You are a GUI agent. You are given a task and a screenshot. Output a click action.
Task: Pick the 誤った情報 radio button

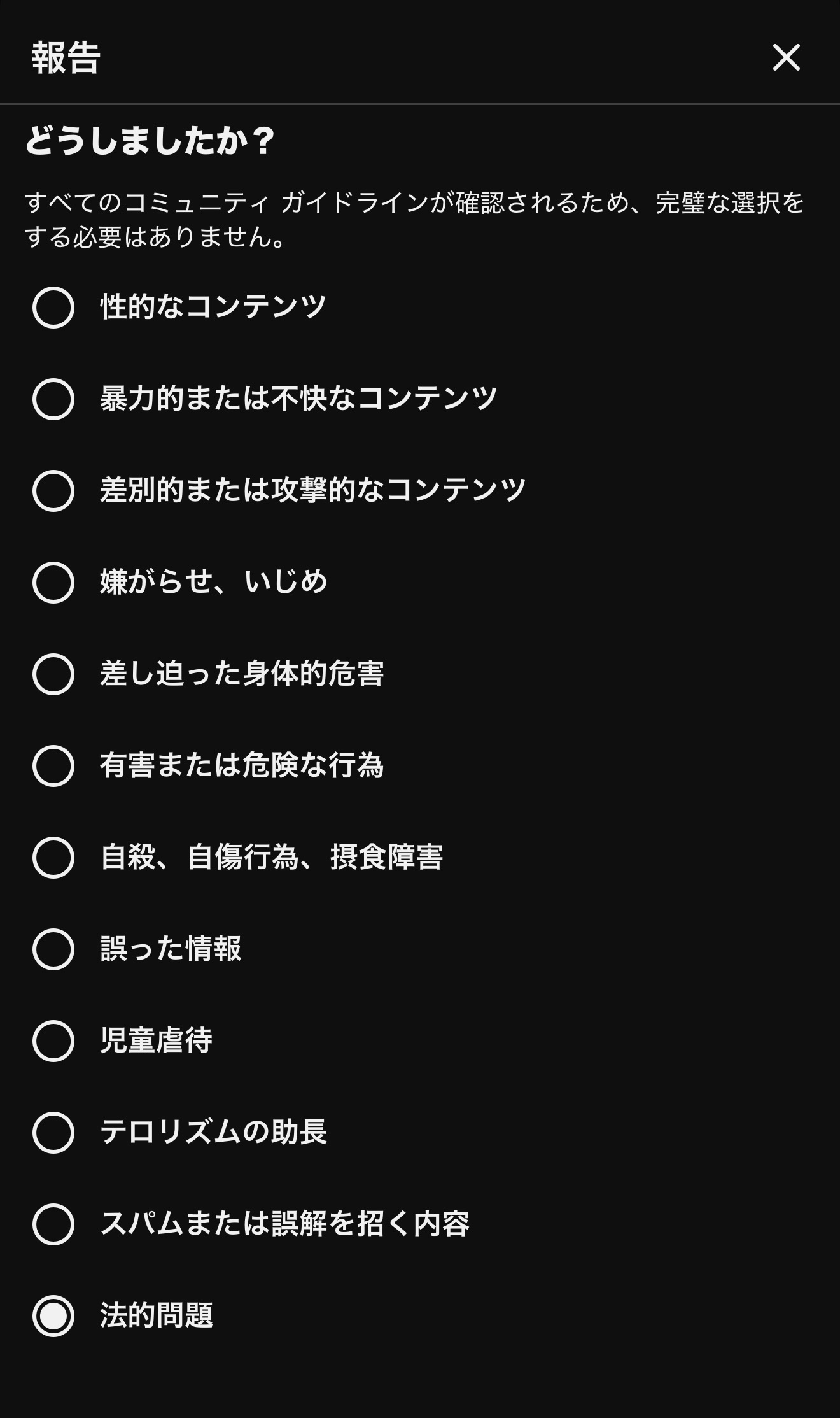[x=53, y=949]
